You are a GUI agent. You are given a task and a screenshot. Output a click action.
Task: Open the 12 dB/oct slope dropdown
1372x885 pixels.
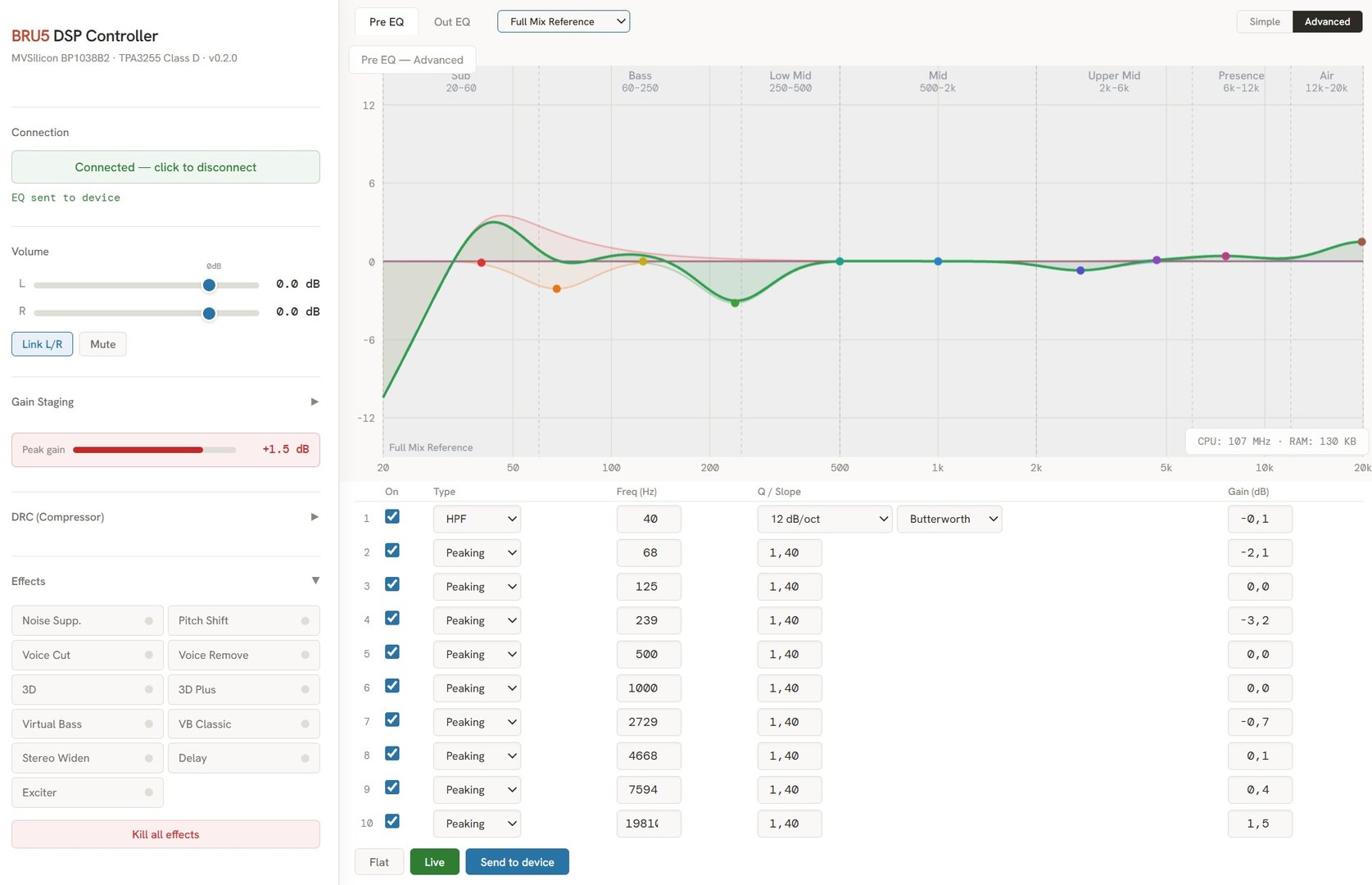pyautogui.click(x=825, y=519)
